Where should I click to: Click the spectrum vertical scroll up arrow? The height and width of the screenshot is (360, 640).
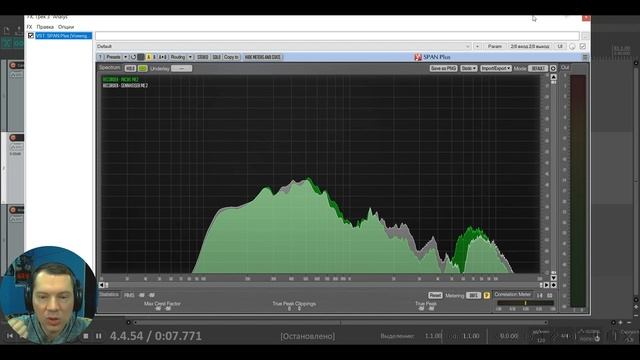pos(553,77)
